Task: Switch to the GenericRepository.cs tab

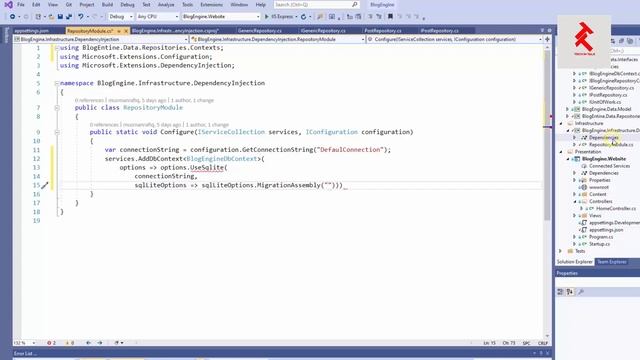Action: click(x=260, y=31)
